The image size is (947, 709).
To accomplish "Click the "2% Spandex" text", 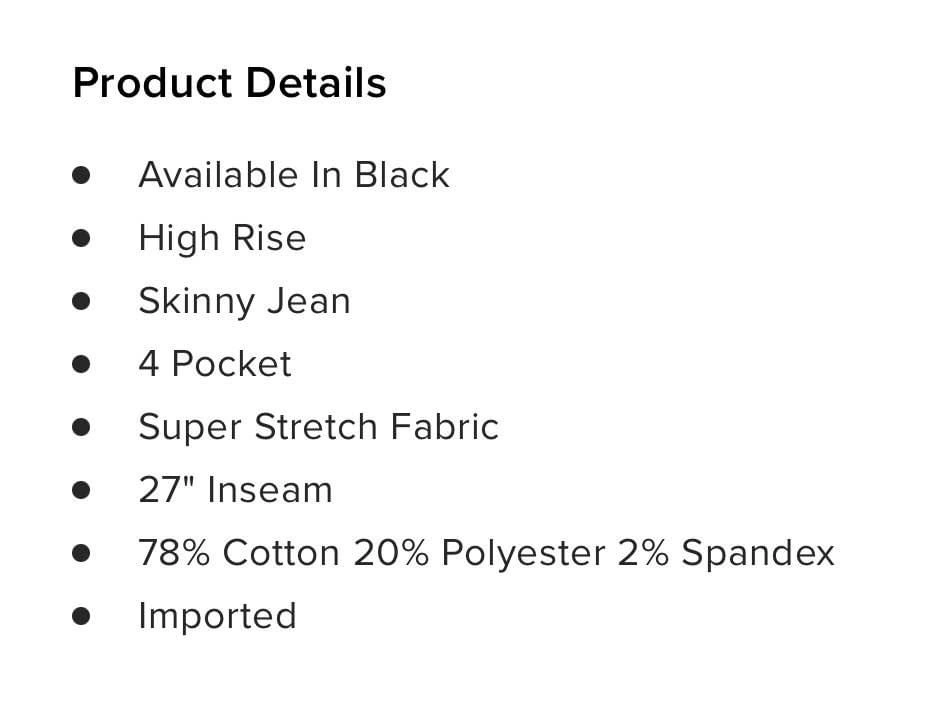I will [725, 553].
